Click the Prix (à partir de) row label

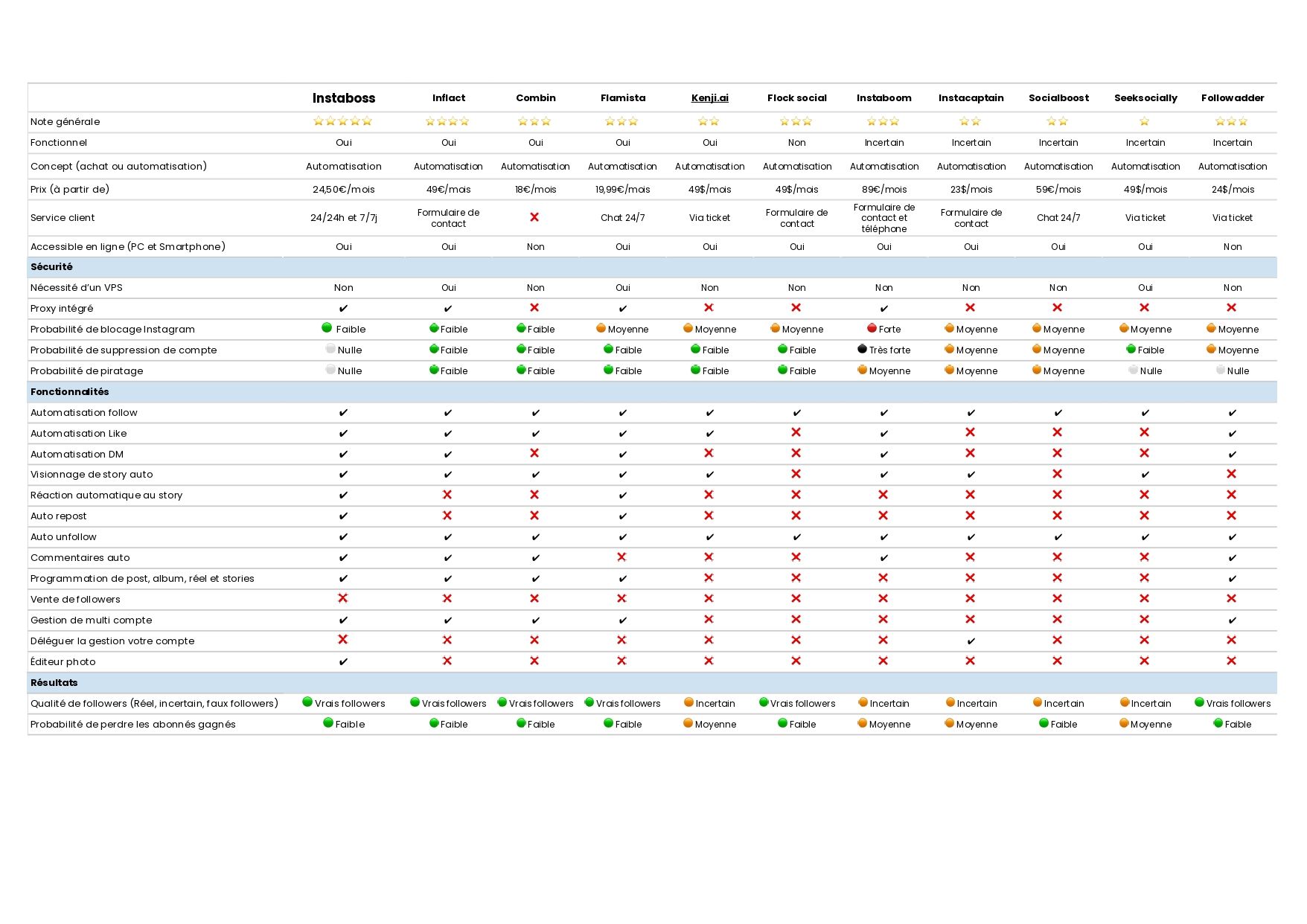click(x=70, y=189)
